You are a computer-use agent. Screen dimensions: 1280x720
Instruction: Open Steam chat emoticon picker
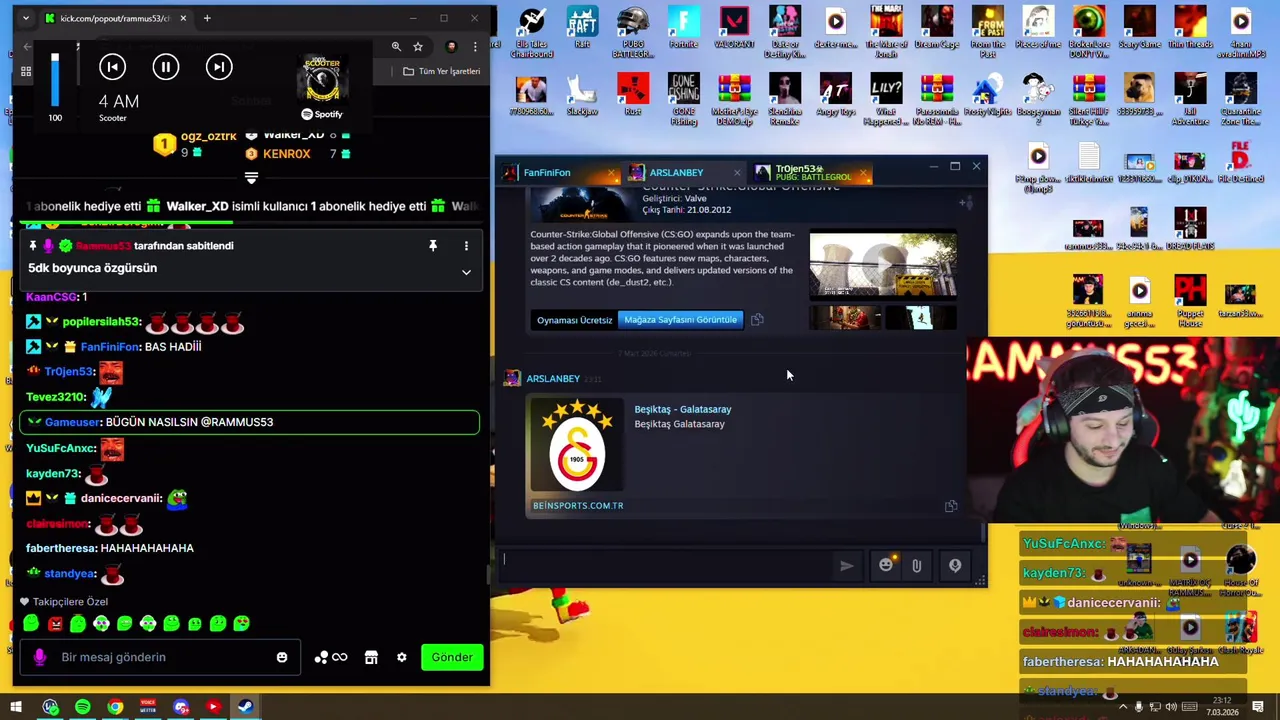click(x=886, y=566)
